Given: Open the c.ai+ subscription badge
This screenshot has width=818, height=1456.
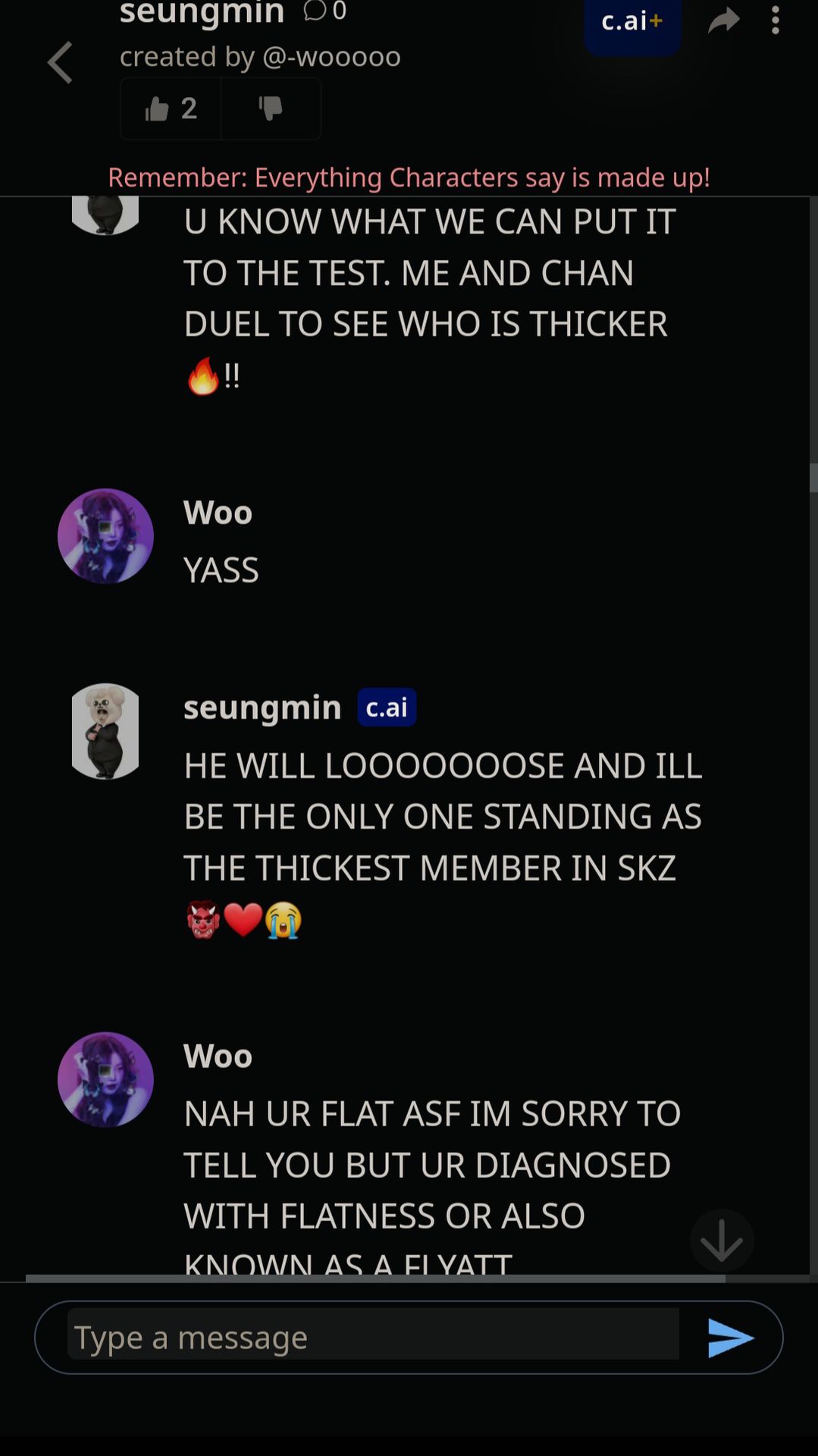Looking at the screenshot, I should pos(632,23).
